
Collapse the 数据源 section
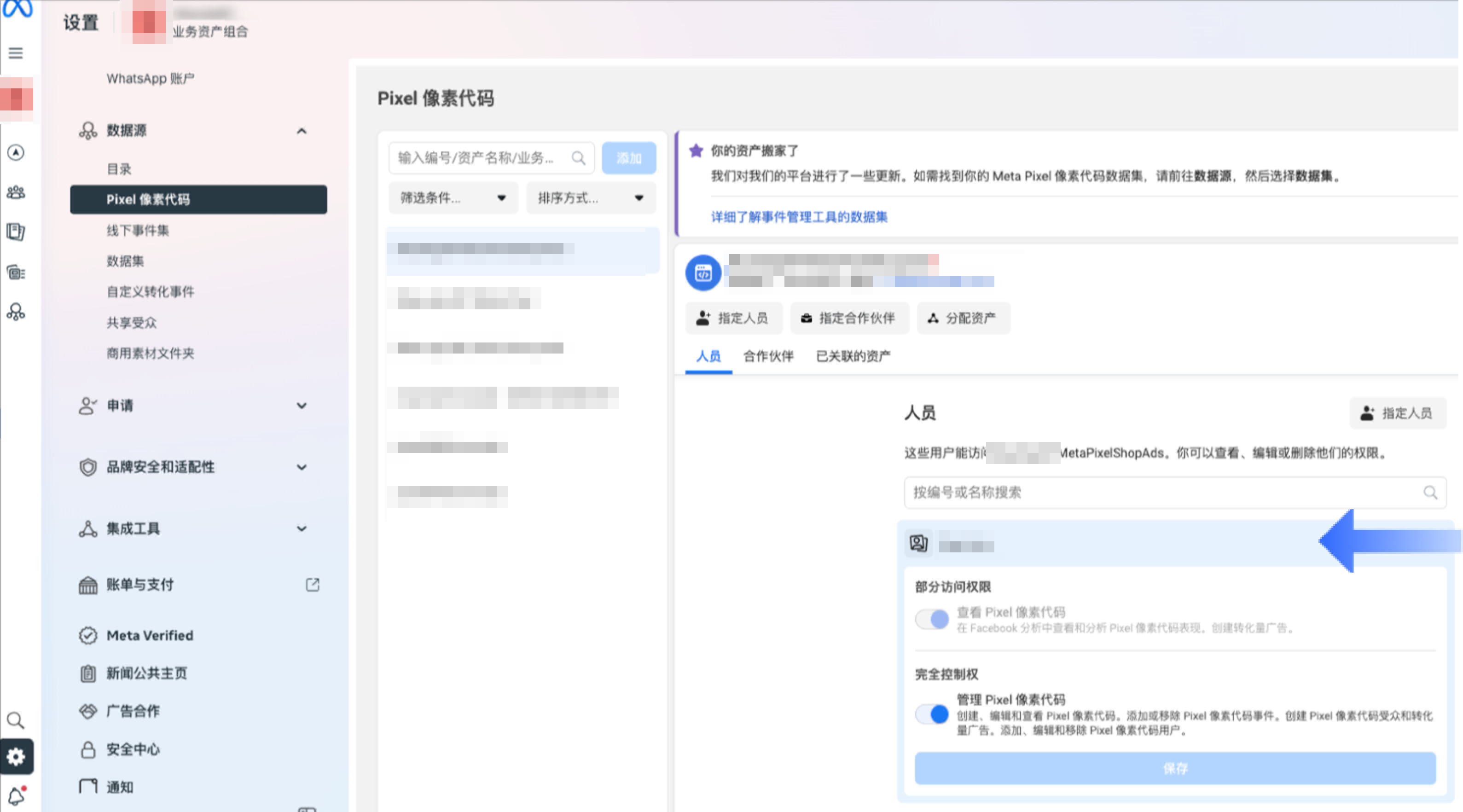302,131
